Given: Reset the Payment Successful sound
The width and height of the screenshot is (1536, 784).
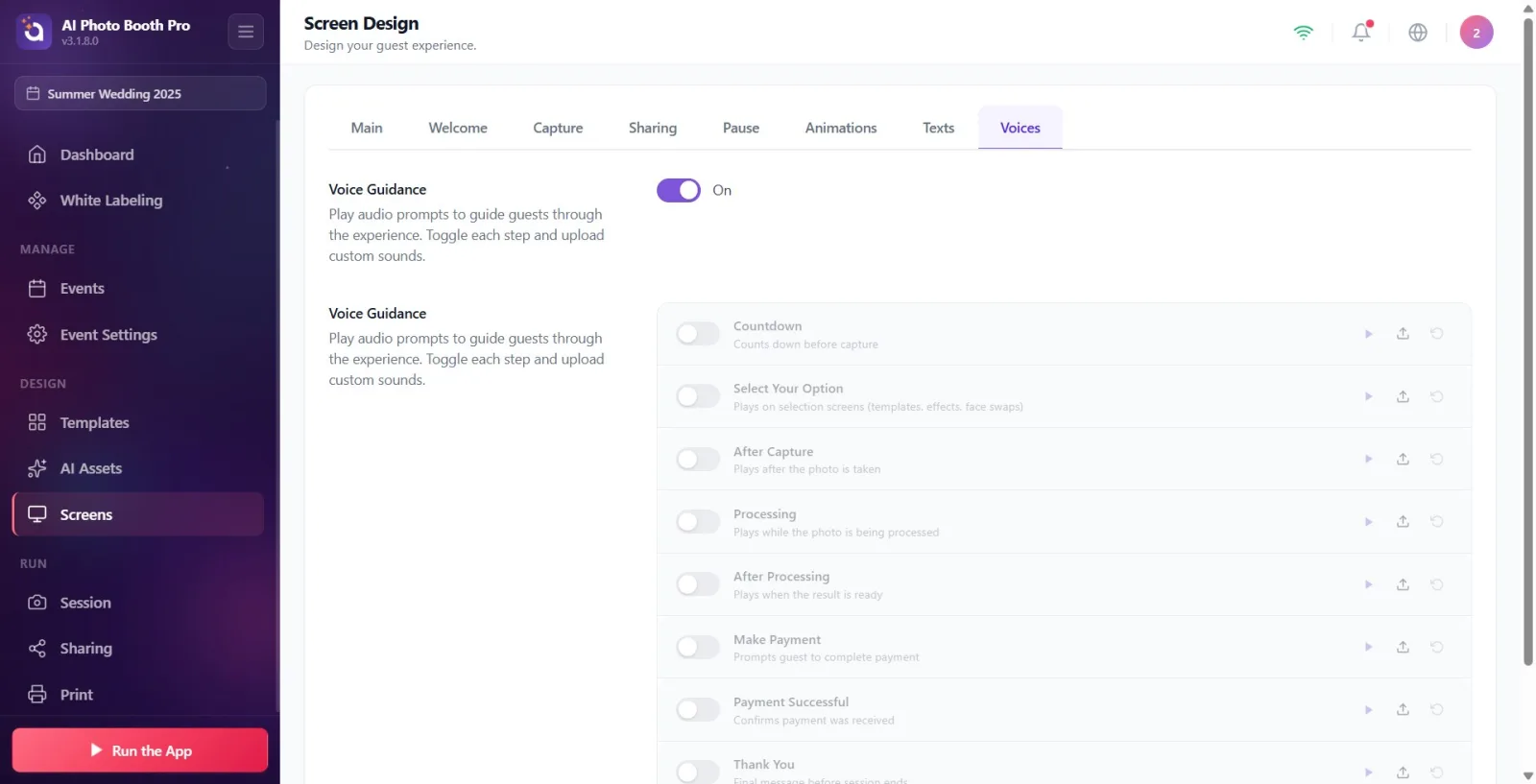Looking at the screenshot, I should pyautogui.click(x=1437, y=710).
